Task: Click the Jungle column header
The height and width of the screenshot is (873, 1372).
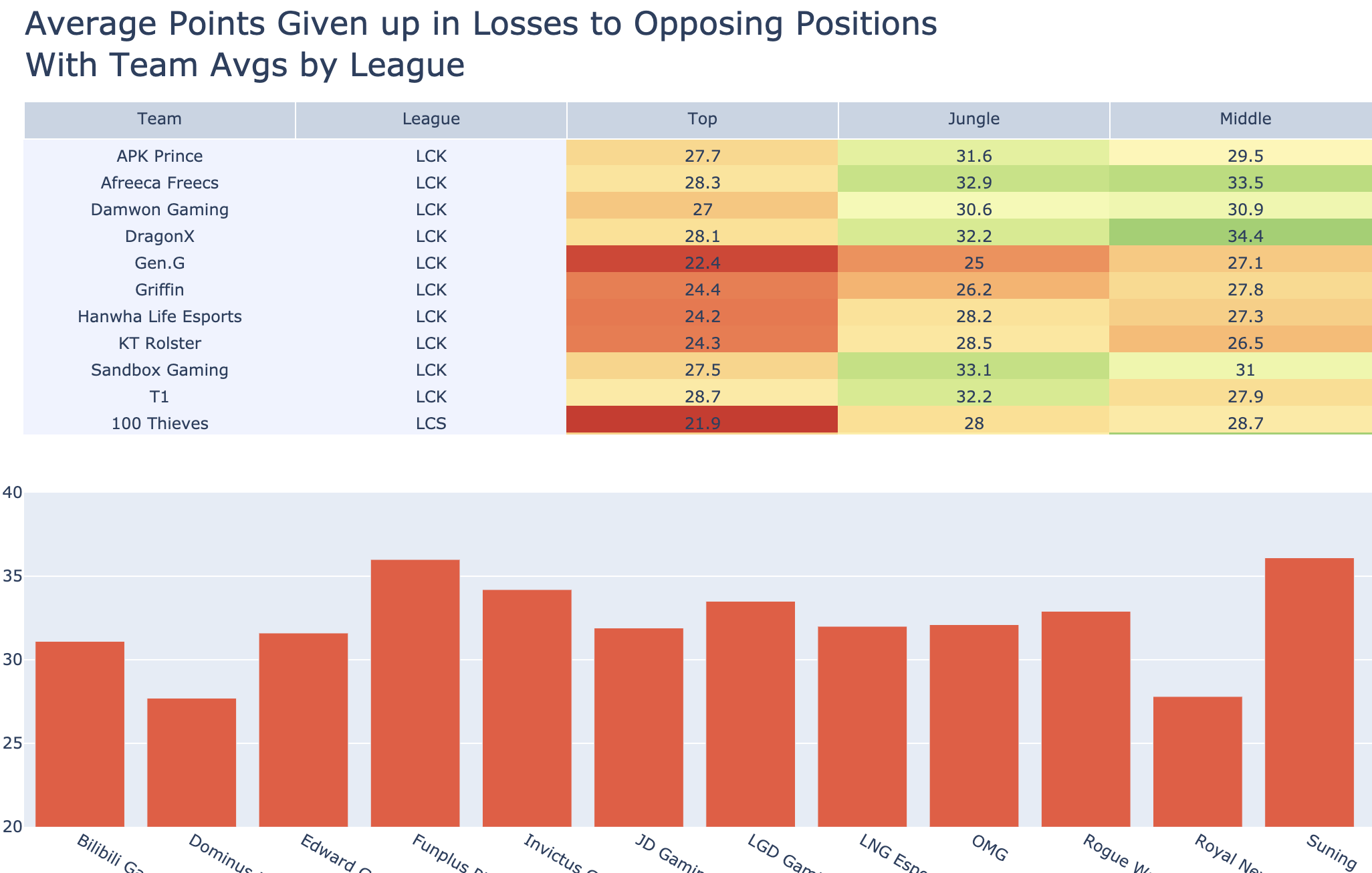Action: pyautogui.click(x=974, y=120)
